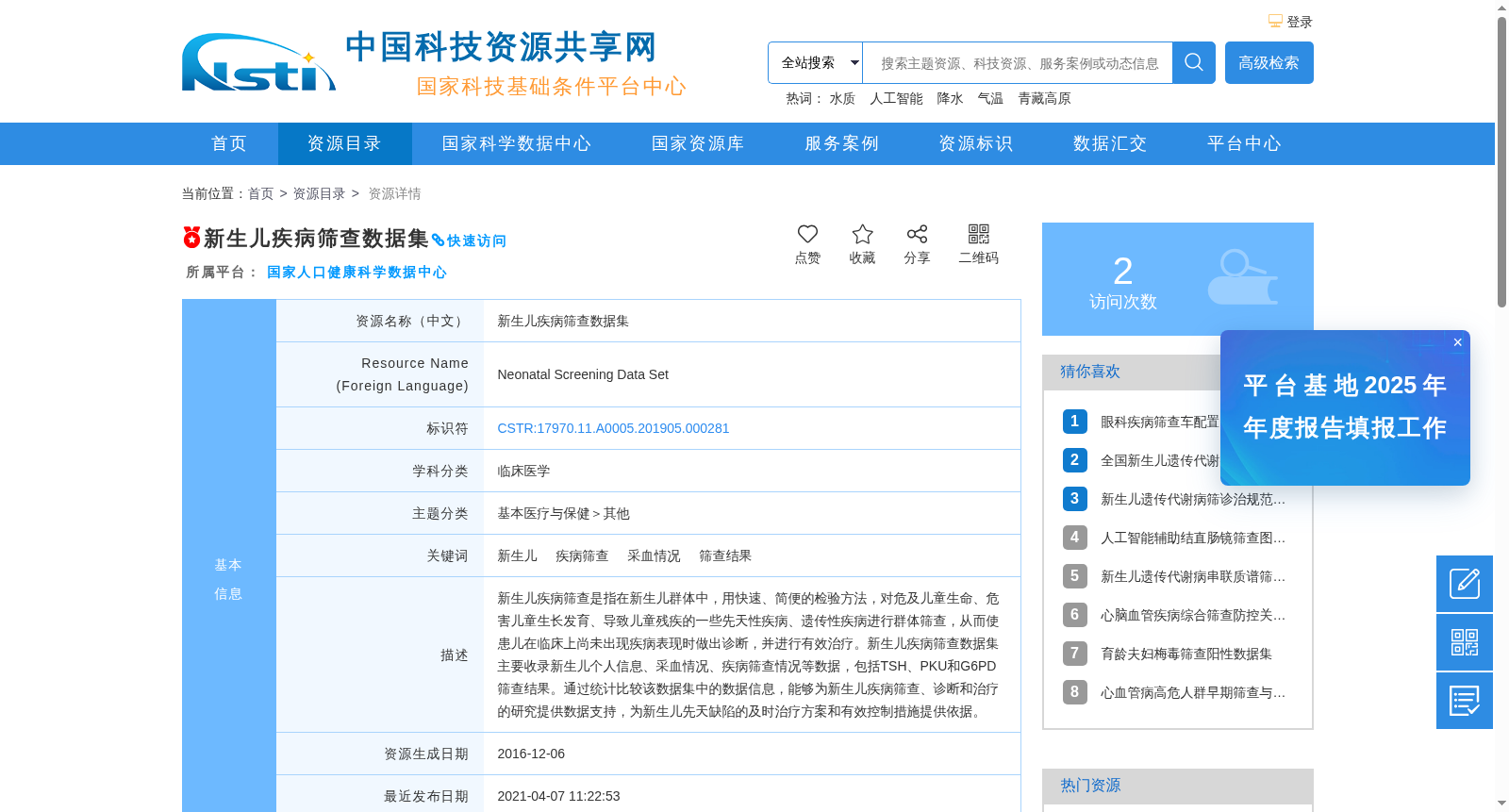This screenshot has height=812, width=1509.
Task: Open the 资源标识 nav tab
Action: 976,143
